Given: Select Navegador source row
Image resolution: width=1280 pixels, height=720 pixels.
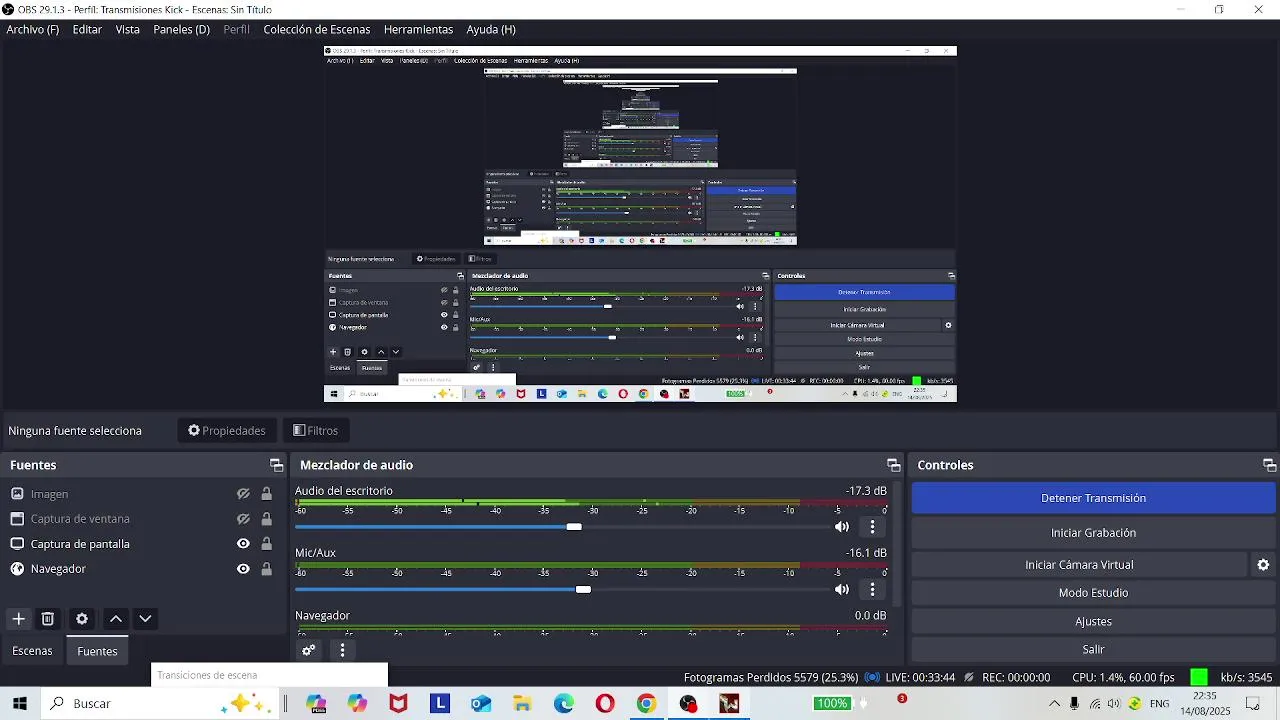Looking at the screenshot, I should coord(141,569).
